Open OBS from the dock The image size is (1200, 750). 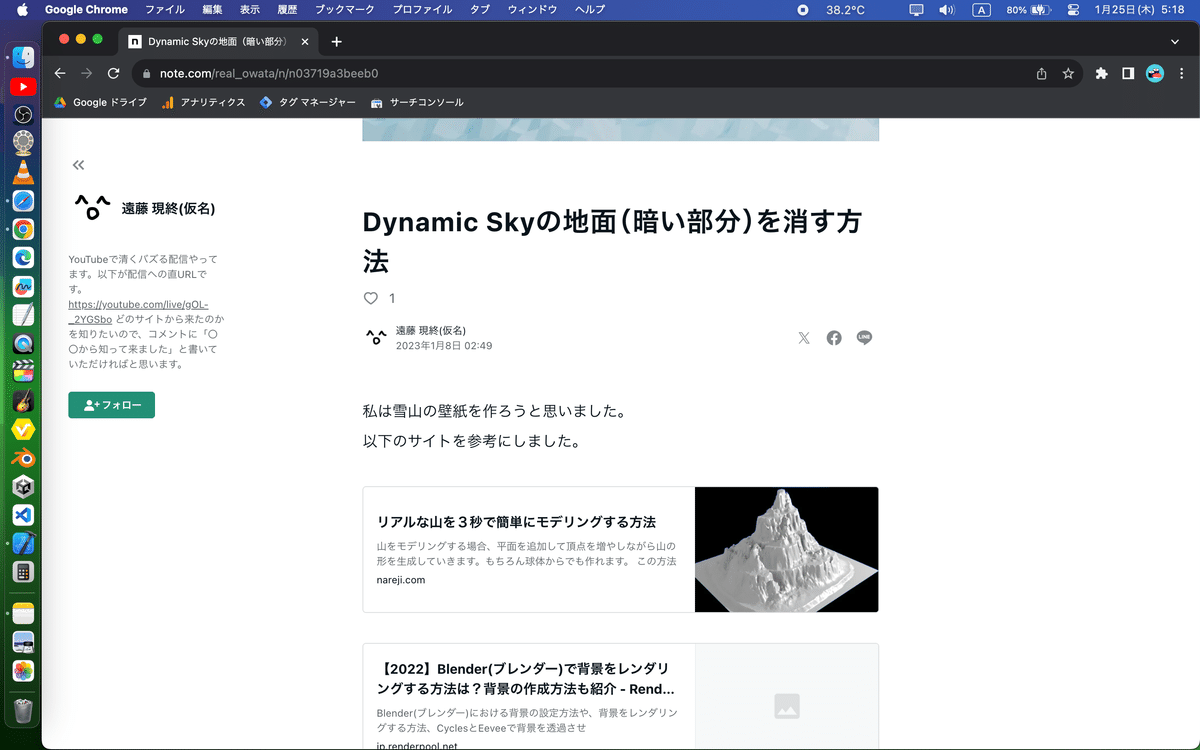[23, 115]
